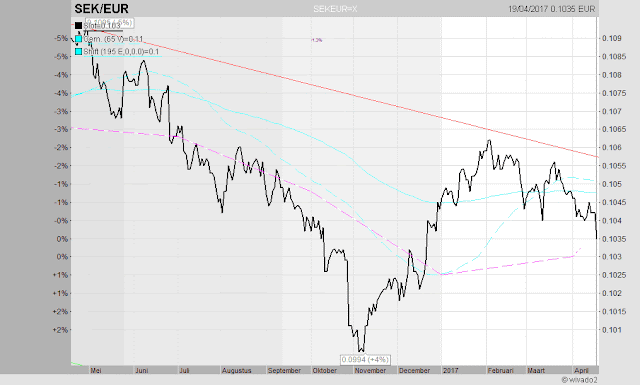Click the 0.105 price axis value
Image resolution: width=640 pixels, height=385 pixels.
pyautogui.click(x=612, y=184)
